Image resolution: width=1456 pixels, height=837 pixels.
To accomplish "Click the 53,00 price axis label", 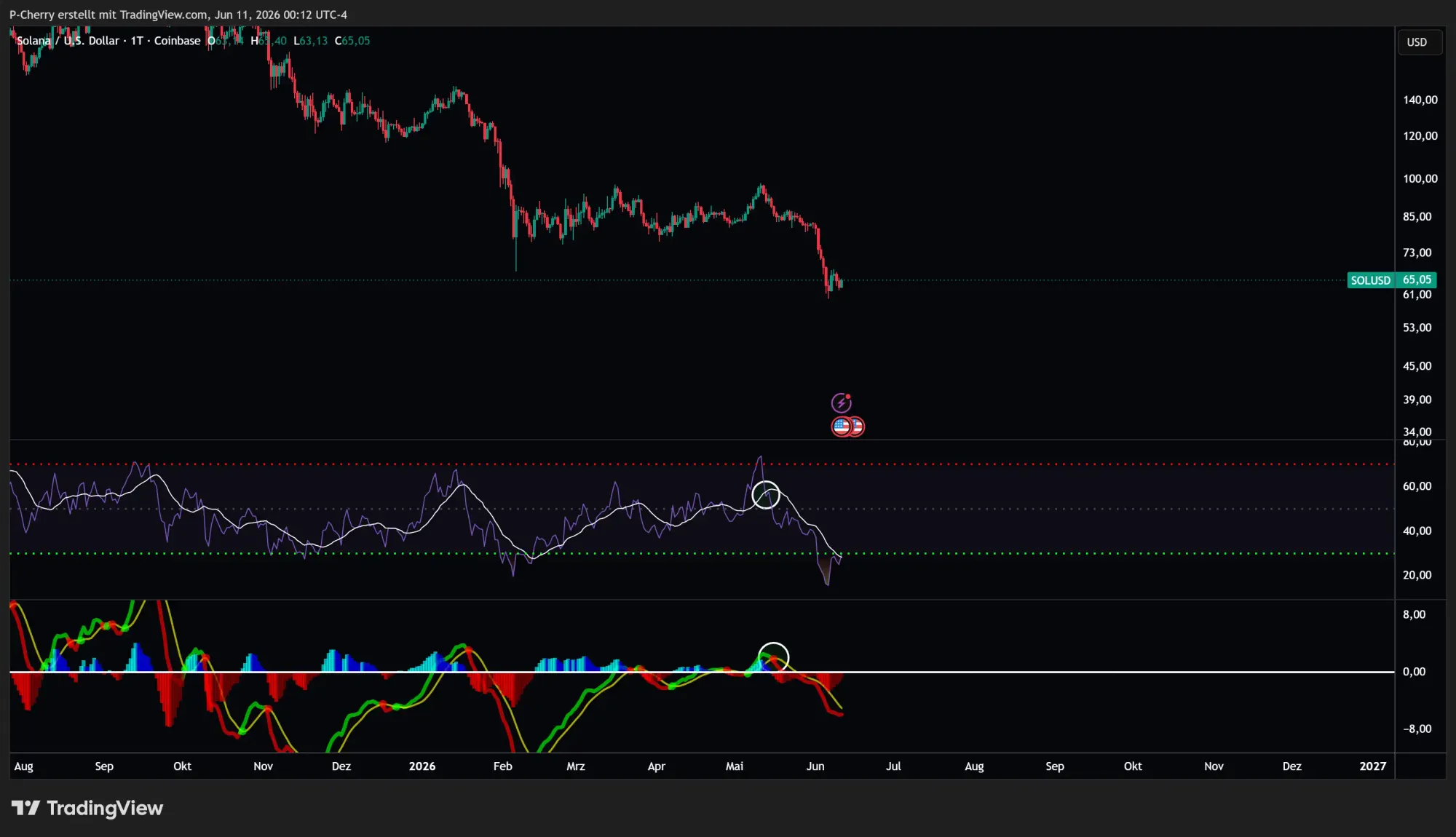I will (1417, 328).
